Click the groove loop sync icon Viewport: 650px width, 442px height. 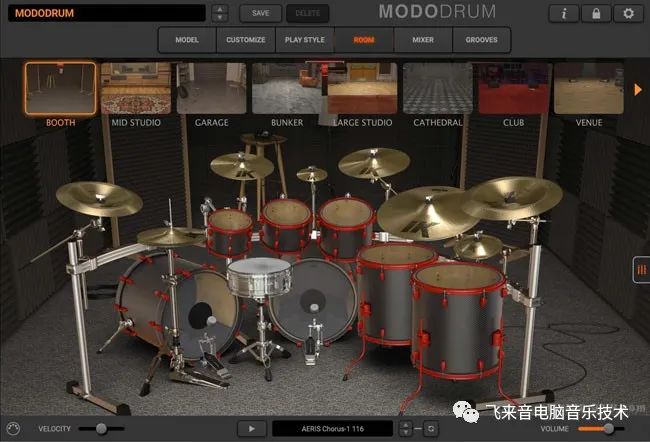point(431,429)
